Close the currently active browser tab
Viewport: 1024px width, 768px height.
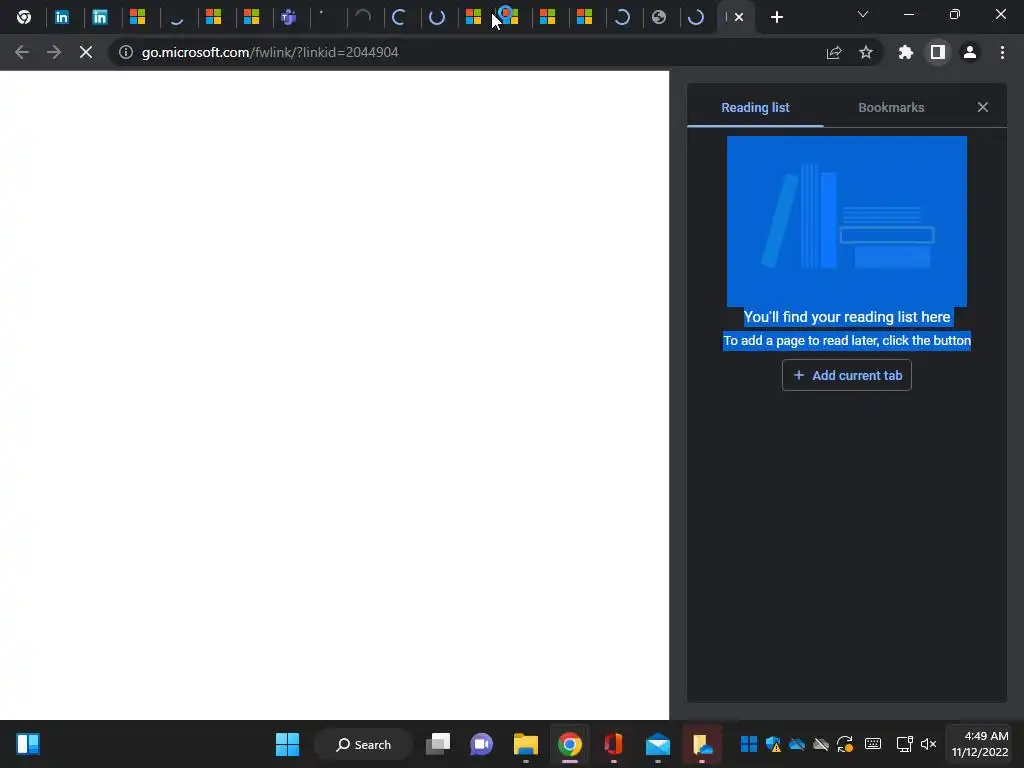pyautogui.click(x=739, y=17)
